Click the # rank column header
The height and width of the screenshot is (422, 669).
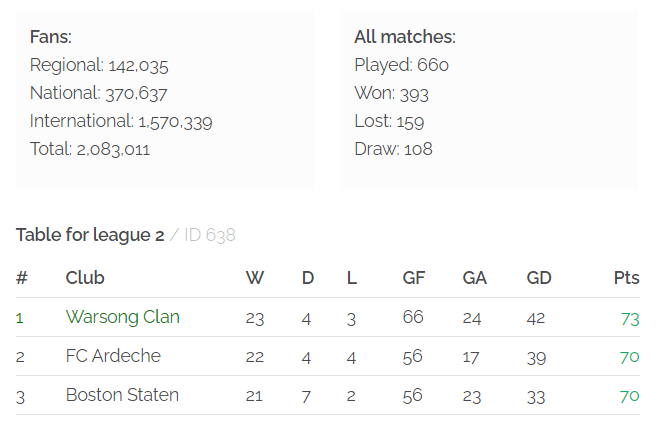21,278
